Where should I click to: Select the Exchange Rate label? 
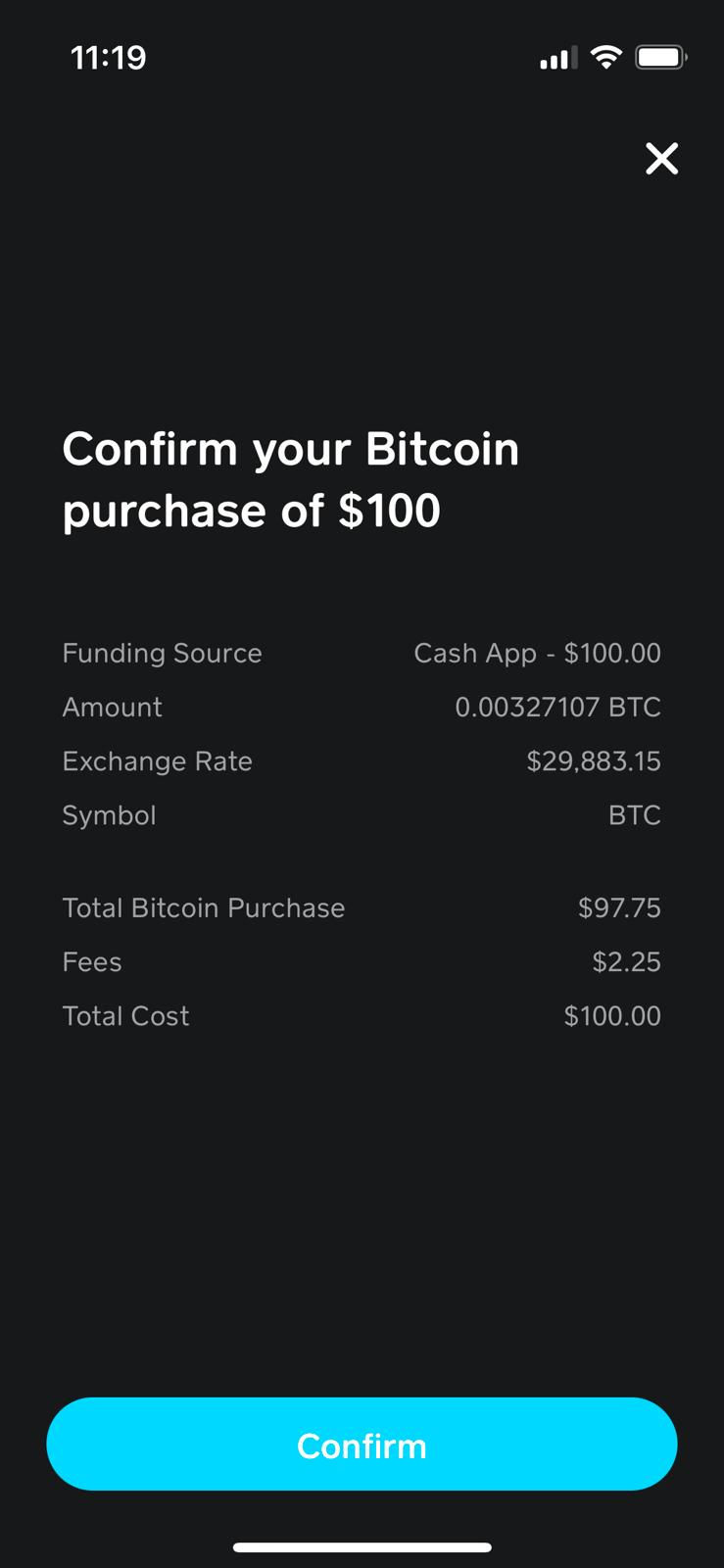pos(157,761)
